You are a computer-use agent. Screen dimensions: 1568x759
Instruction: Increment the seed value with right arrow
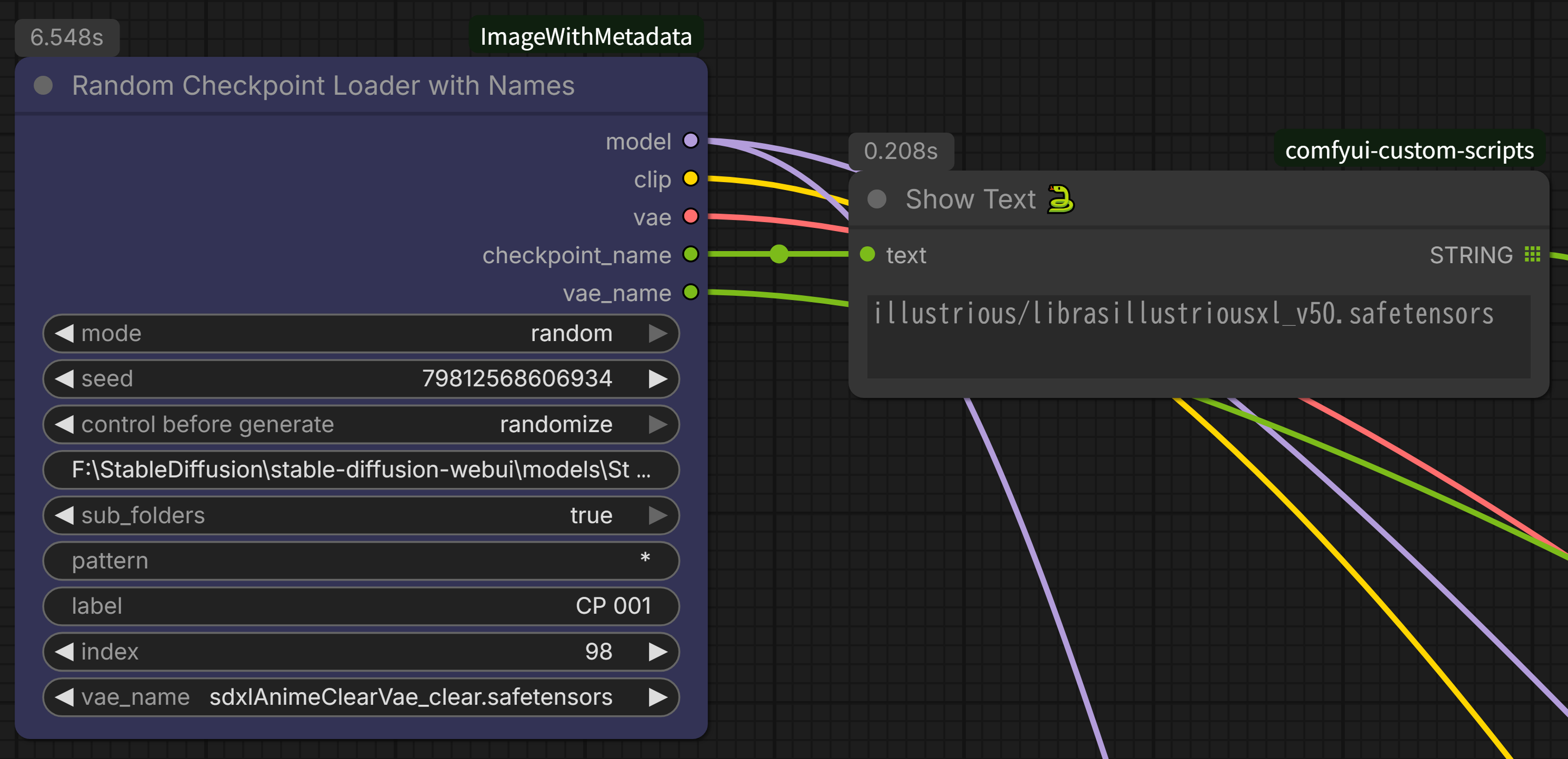[x=658, y=378]
